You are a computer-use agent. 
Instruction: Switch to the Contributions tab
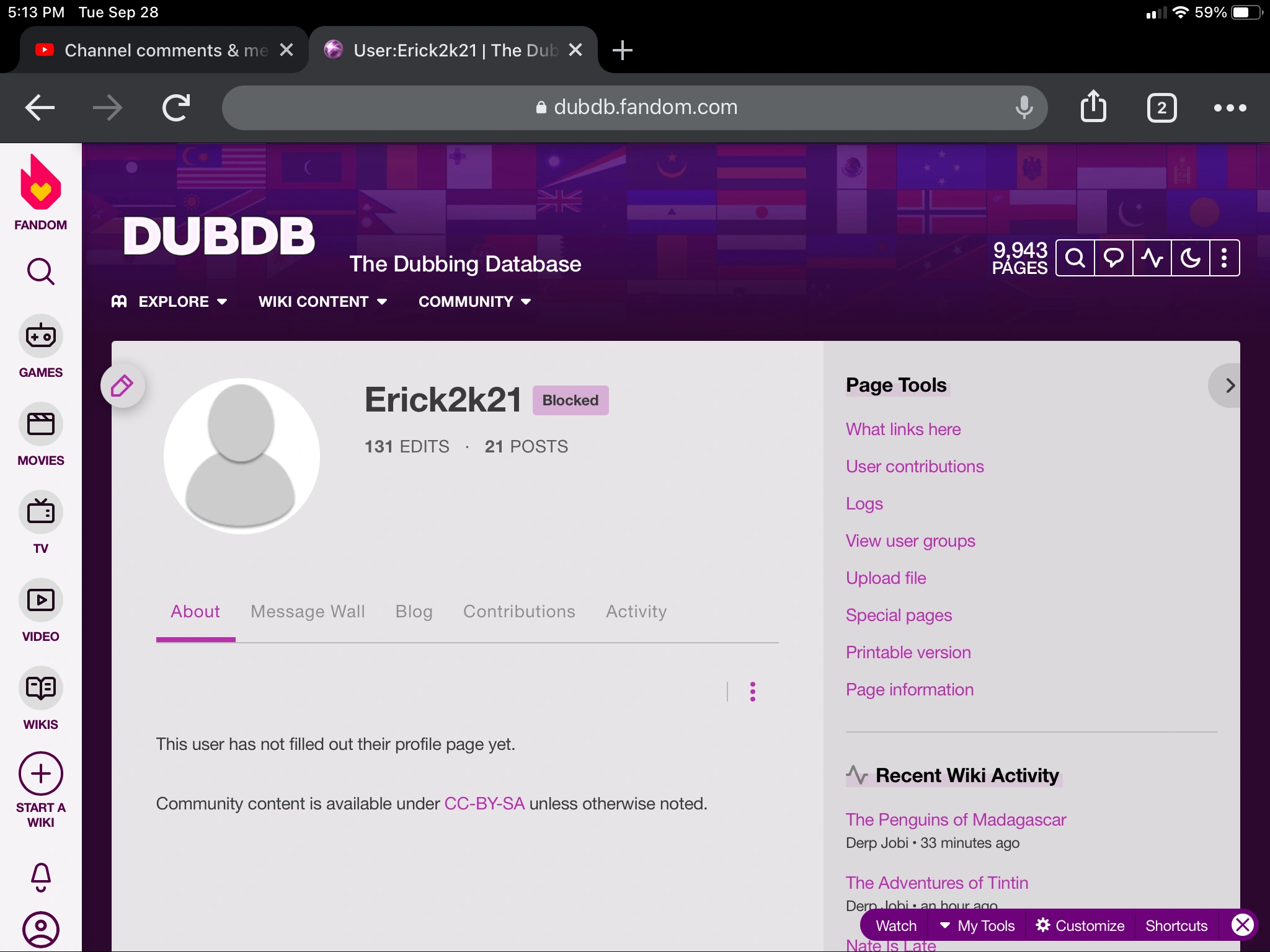coord(519,612)
